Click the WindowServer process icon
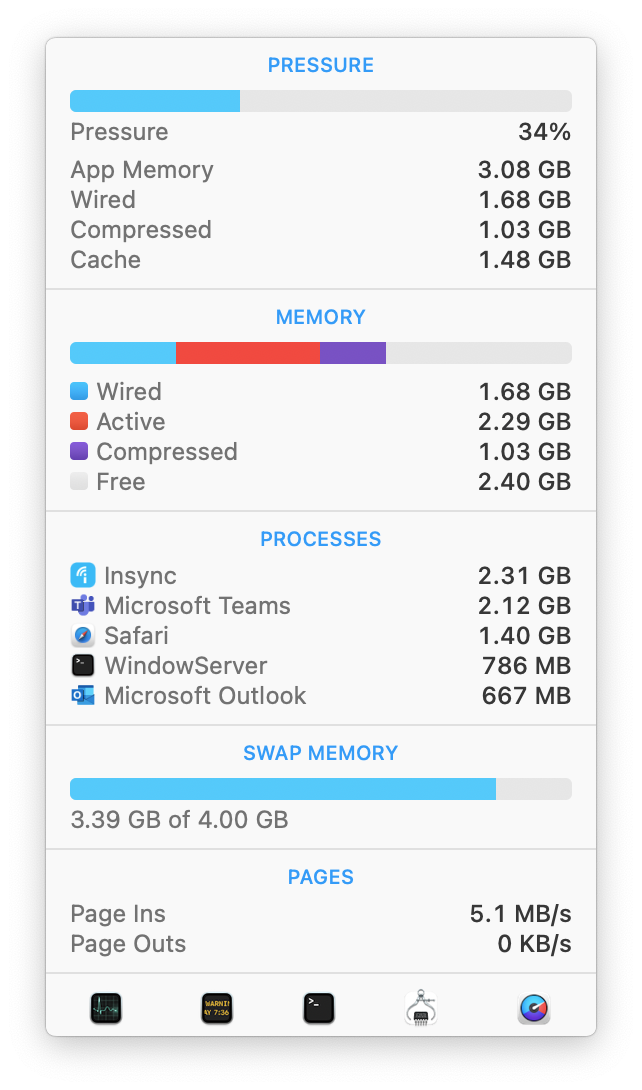 pyautogui.click(x=83, y=665)
